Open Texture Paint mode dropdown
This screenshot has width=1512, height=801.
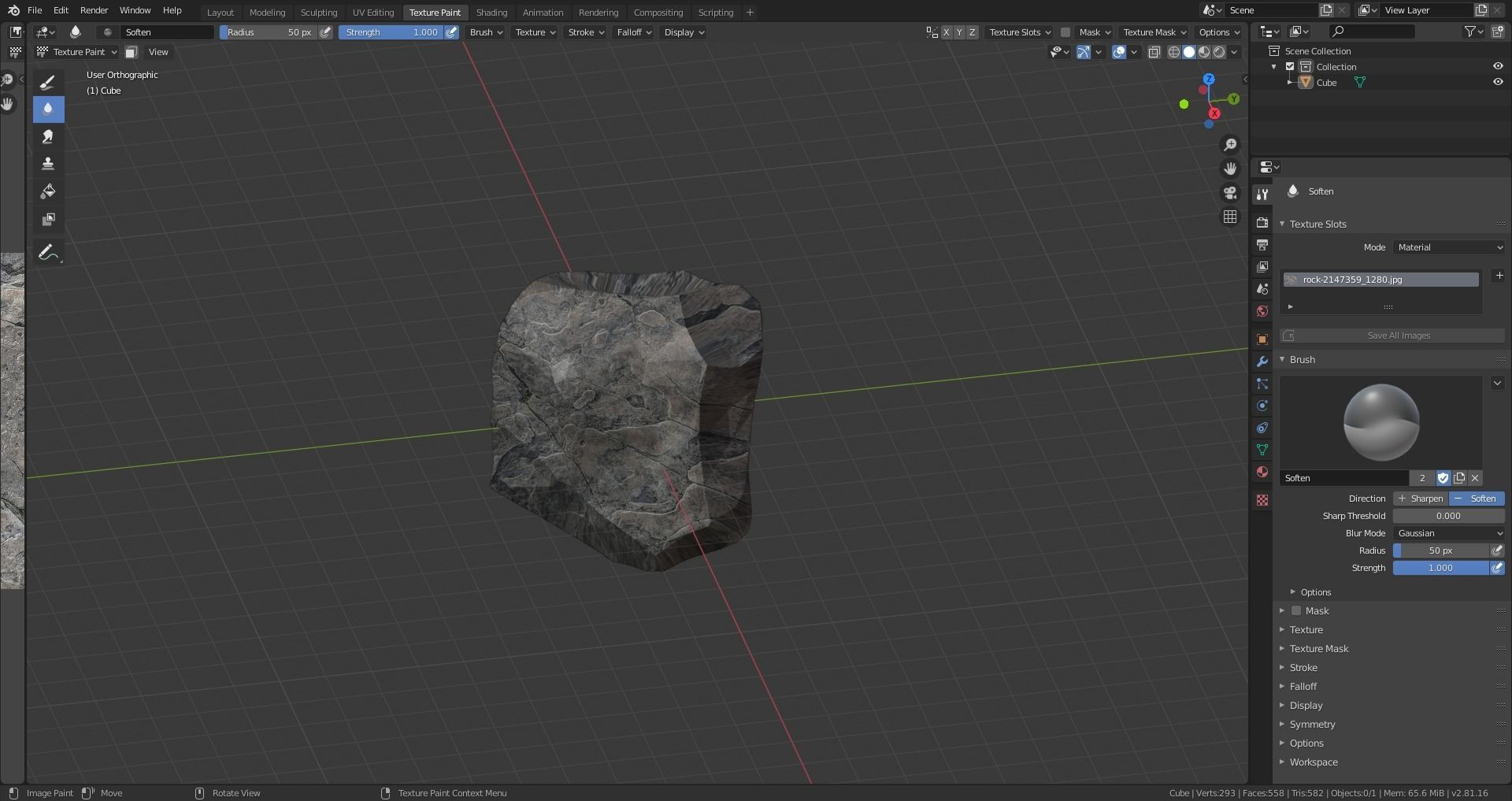coord(76,52)
